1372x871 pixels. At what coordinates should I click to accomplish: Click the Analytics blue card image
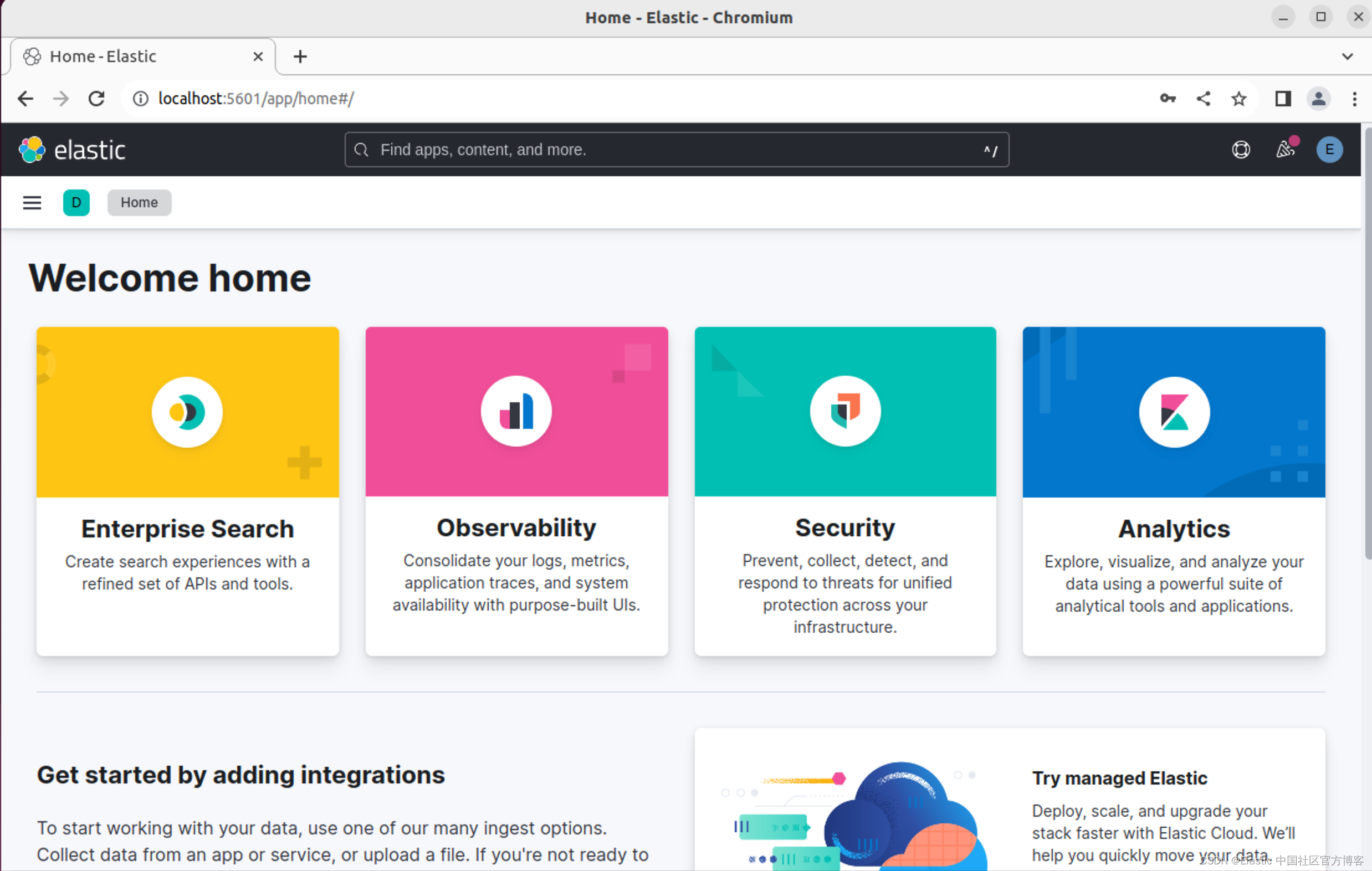(x=1174, y=412)
